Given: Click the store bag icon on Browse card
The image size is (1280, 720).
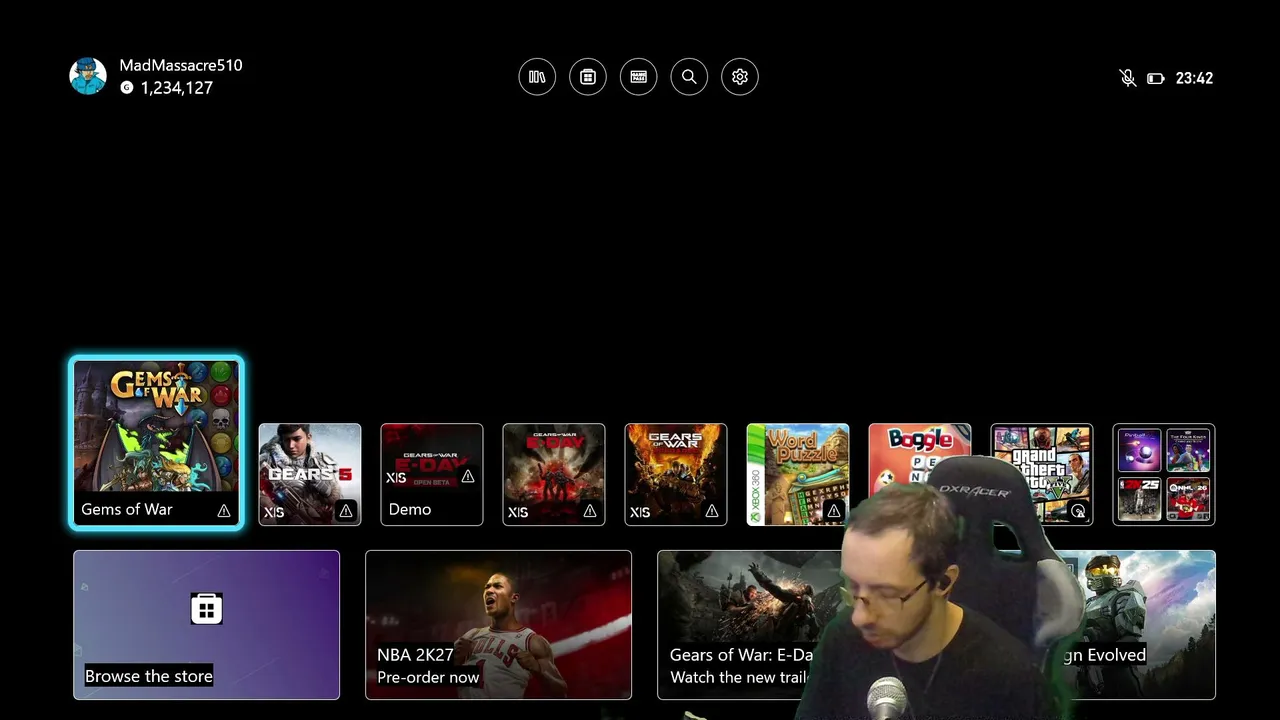Looking at the screenshot, I should pyautogui.click(x=206, y=608).
